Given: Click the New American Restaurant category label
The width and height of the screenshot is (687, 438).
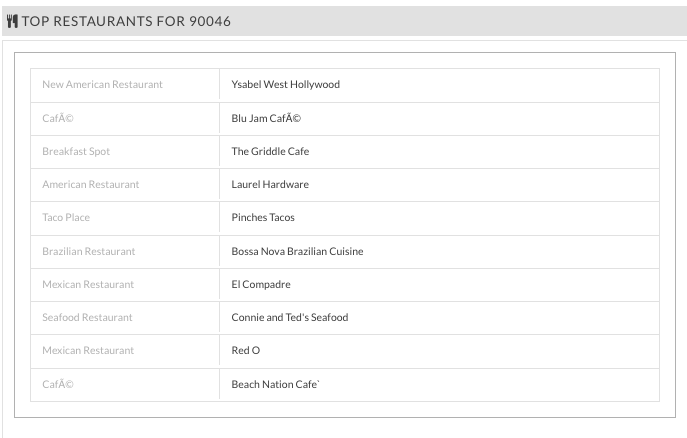Looking at the screenshot, I should tap(102, 85).
